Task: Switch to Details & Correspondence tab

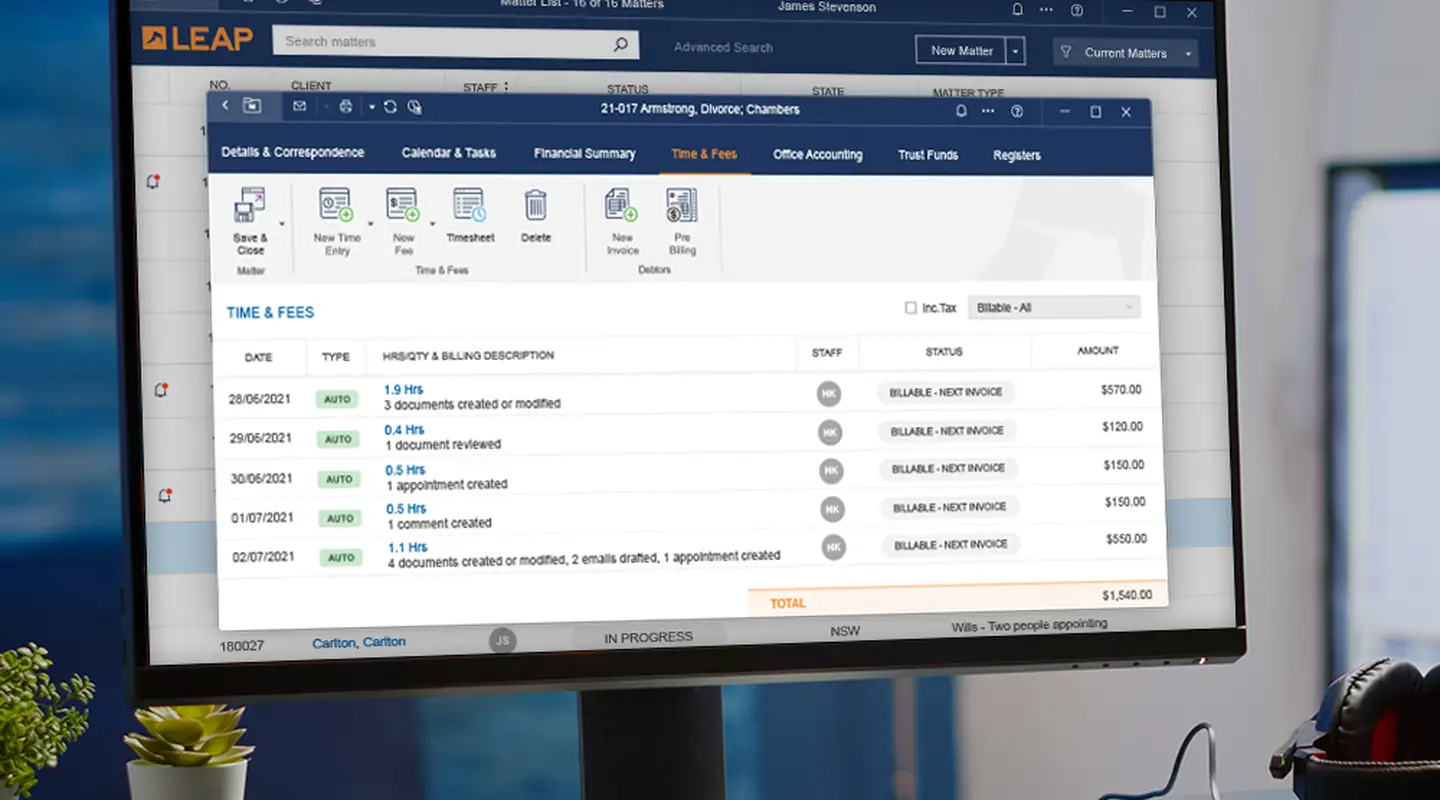Action: point(292,152)
